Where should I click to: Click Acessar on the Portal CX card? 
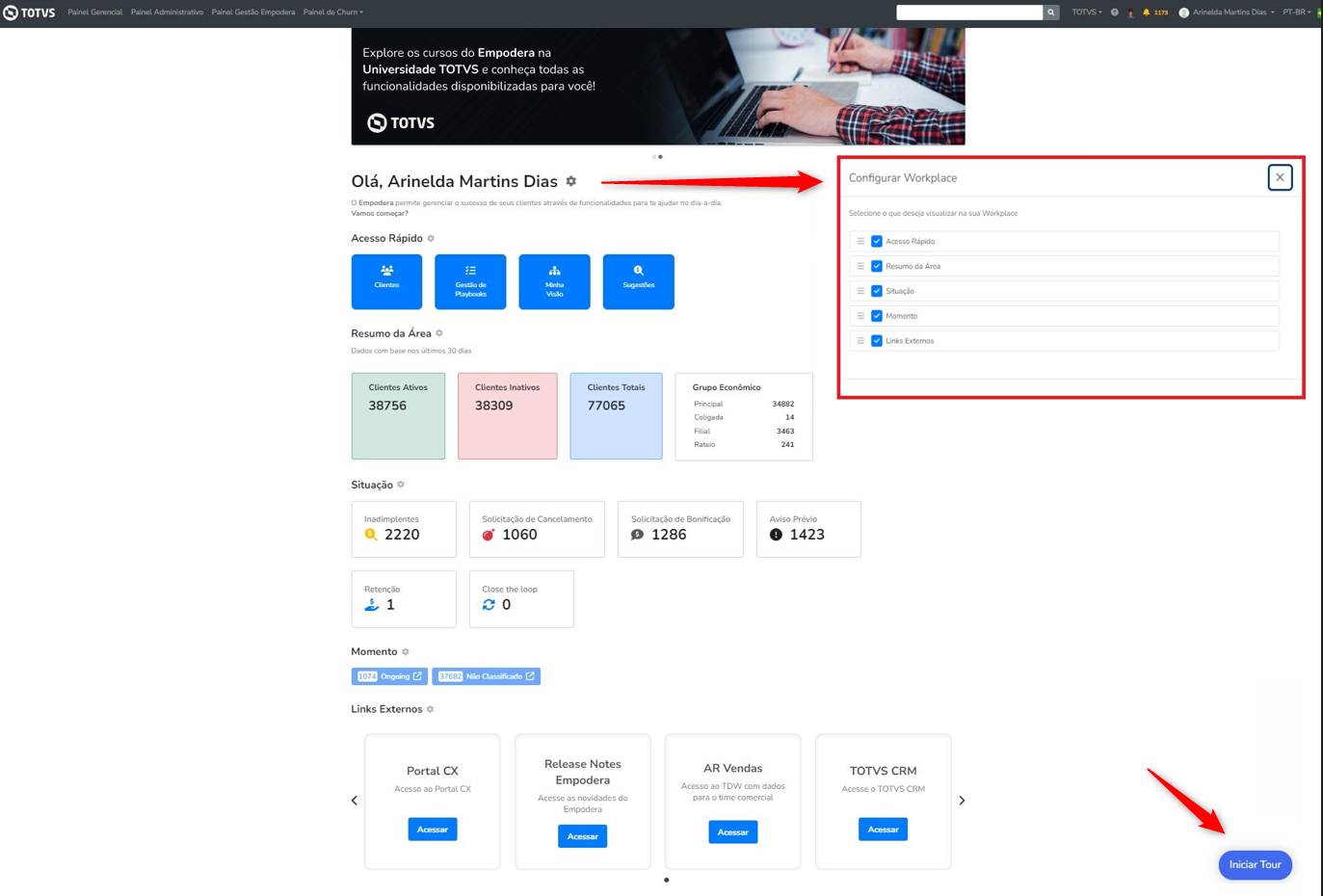pos(433,830)
